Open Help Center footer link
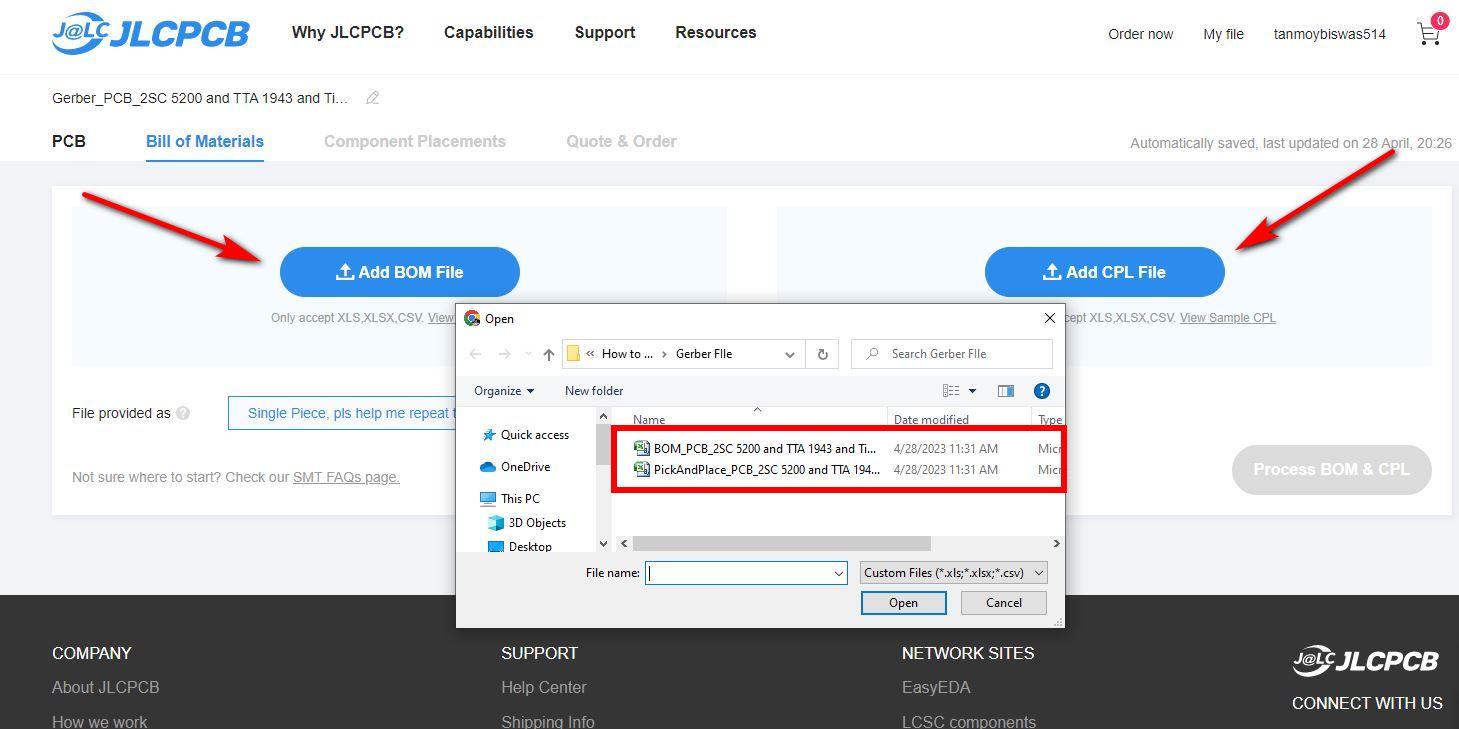Screen dimensions: 1459x729 click(x=544, y=688)
